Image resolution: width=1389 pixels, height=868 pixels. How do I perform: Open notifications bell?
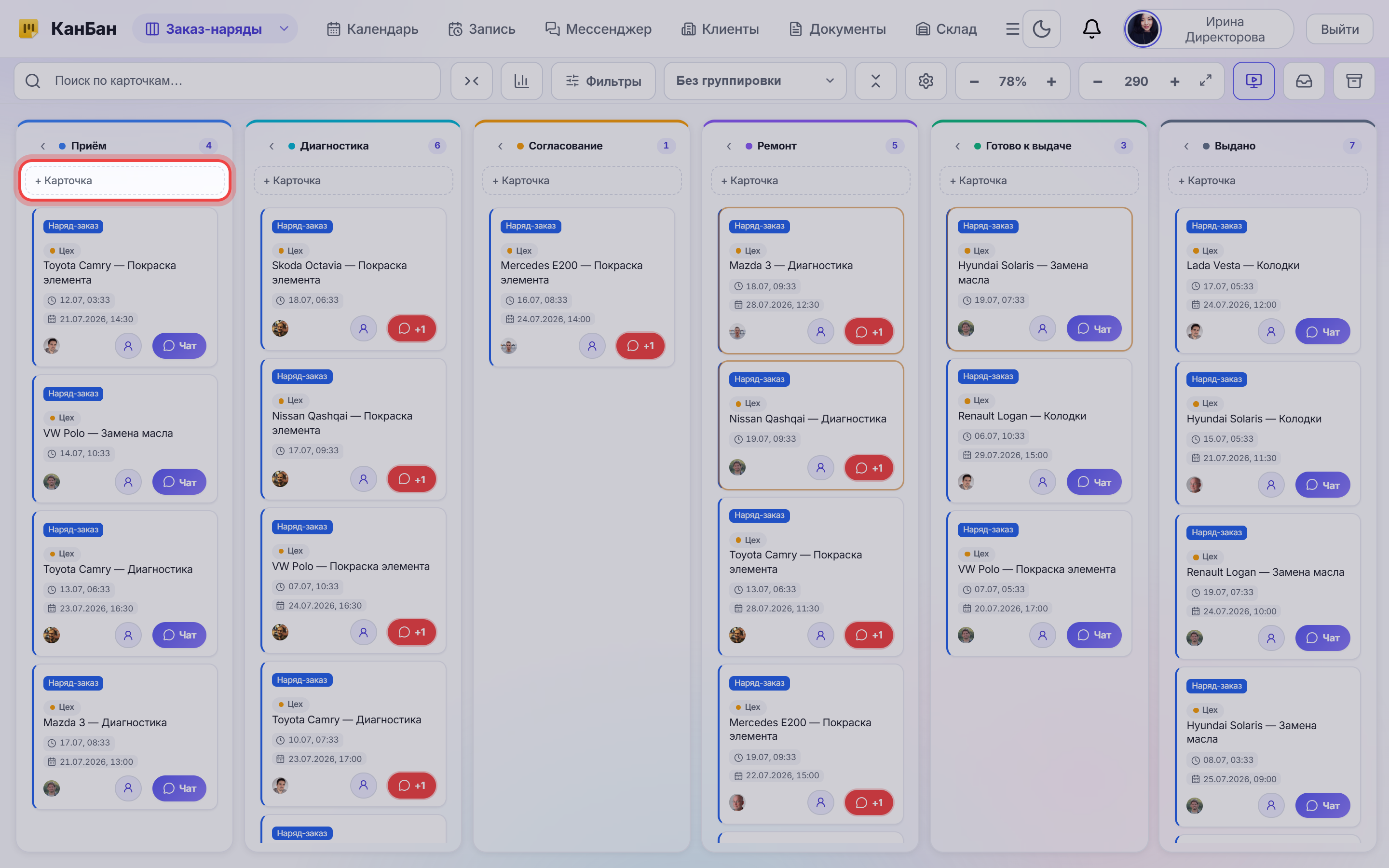pos(1091,29)
